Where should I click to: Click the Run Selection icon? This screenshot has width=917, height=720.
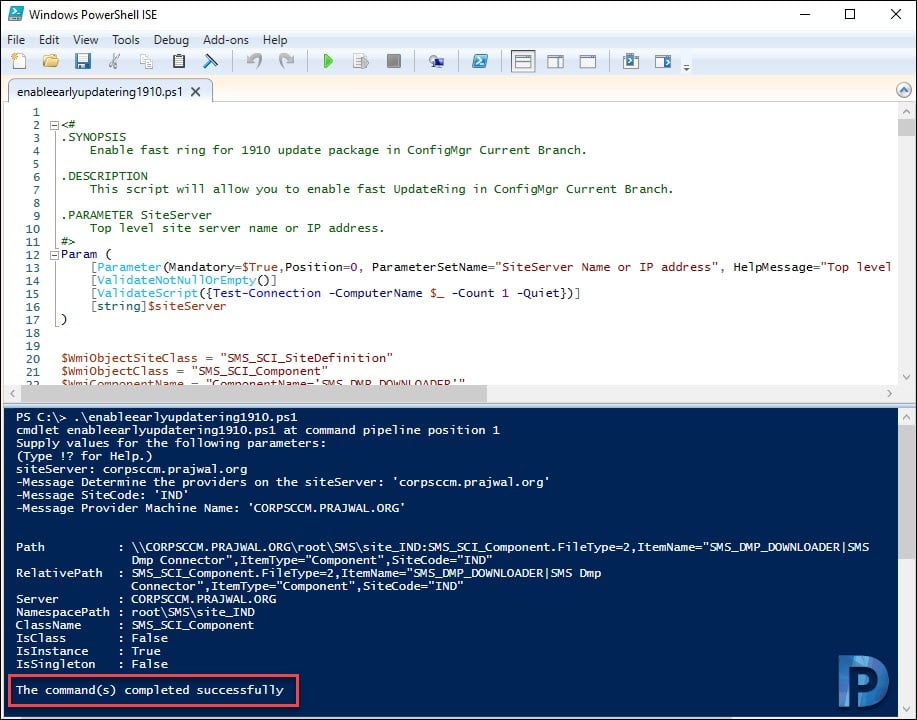coord(361,61)
